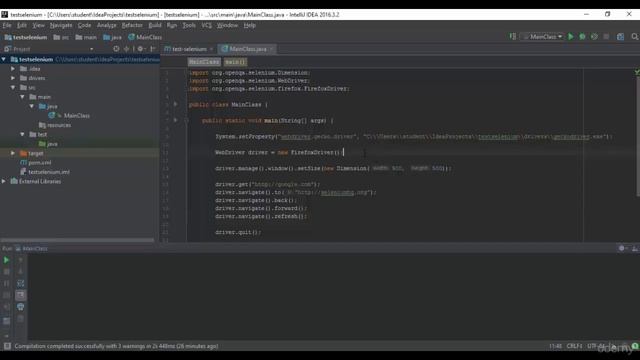
Task: Toggle scroll to end in Run console
Action: [21, 295]
